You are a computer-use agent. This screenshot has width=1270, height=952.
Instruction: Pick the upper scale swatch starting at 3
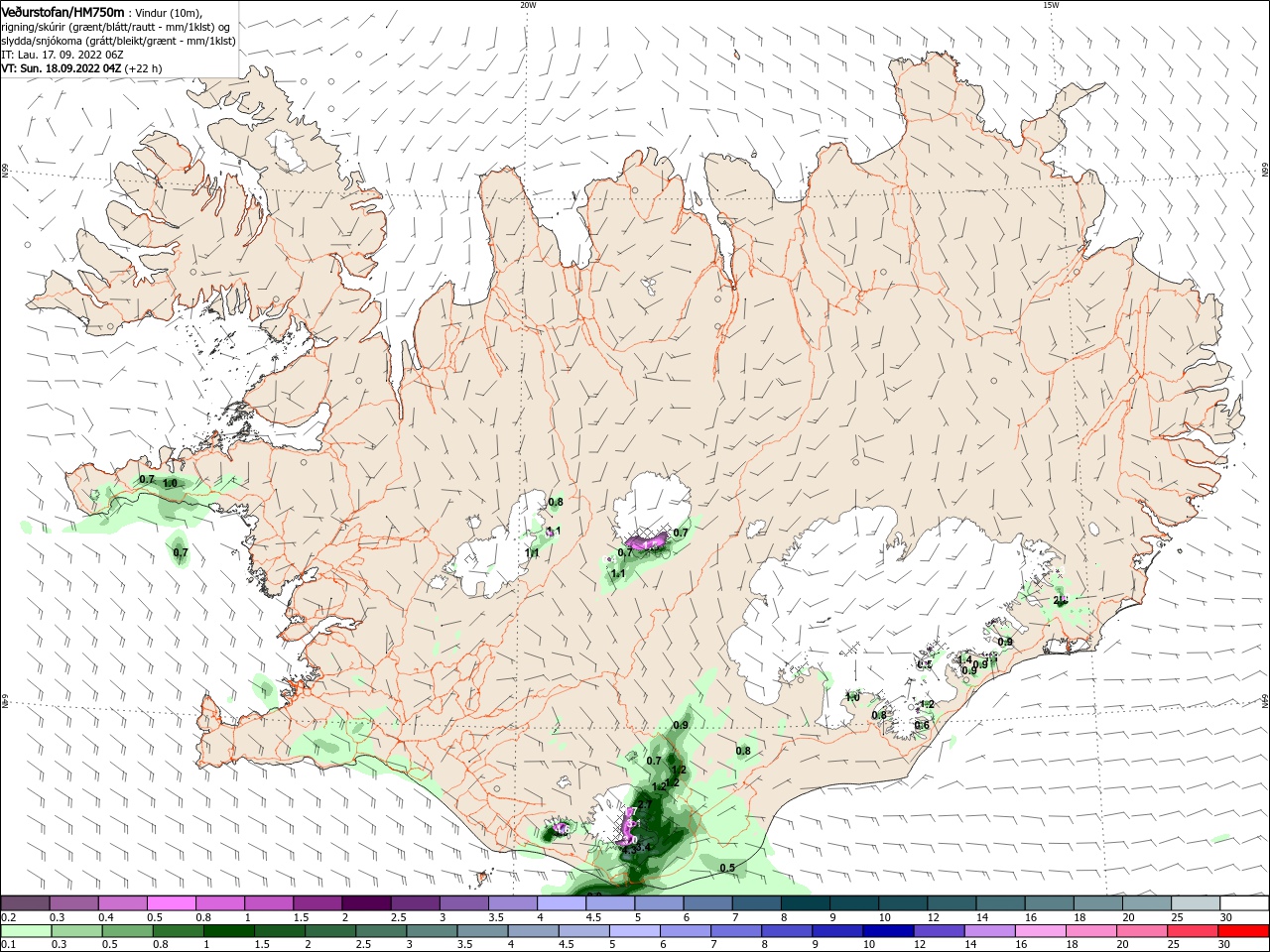pyautogui.click(x=464, y=903)
